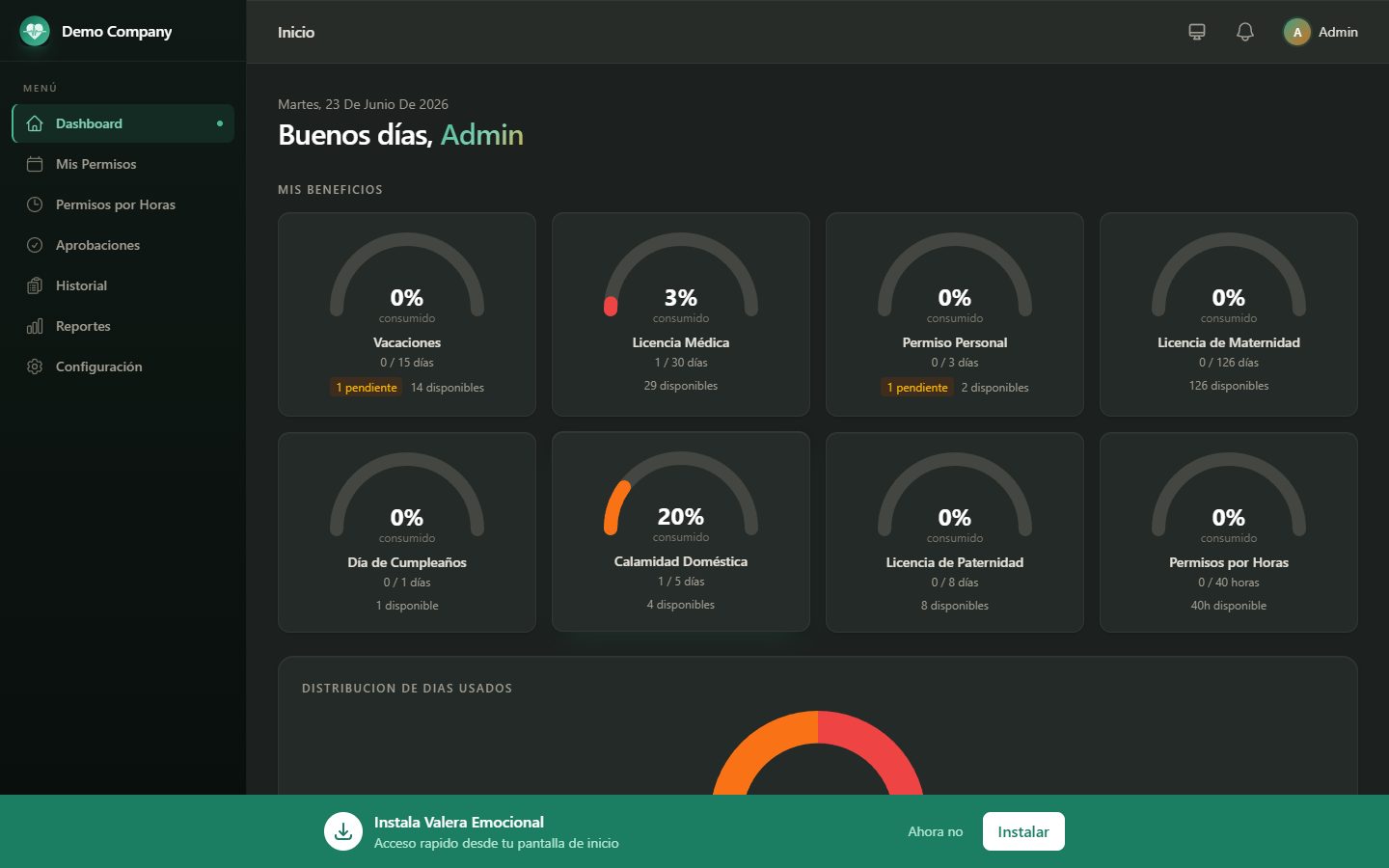Click the '4 disponibles' text
The width and height of the screenshot is (1389, 868).
681,605
